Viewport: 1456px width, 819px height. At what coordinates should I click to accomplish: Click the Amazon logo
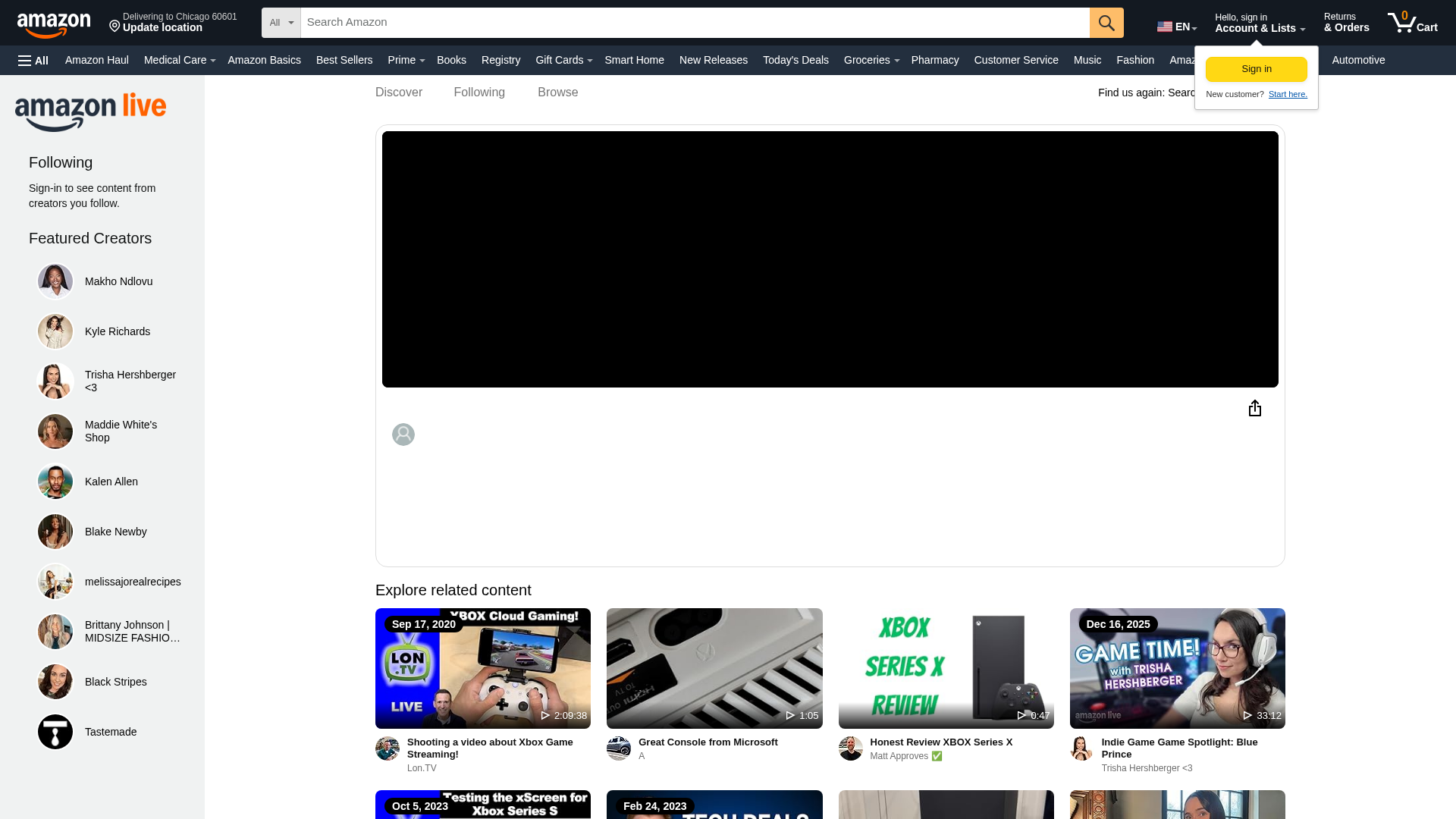[53, 23]
